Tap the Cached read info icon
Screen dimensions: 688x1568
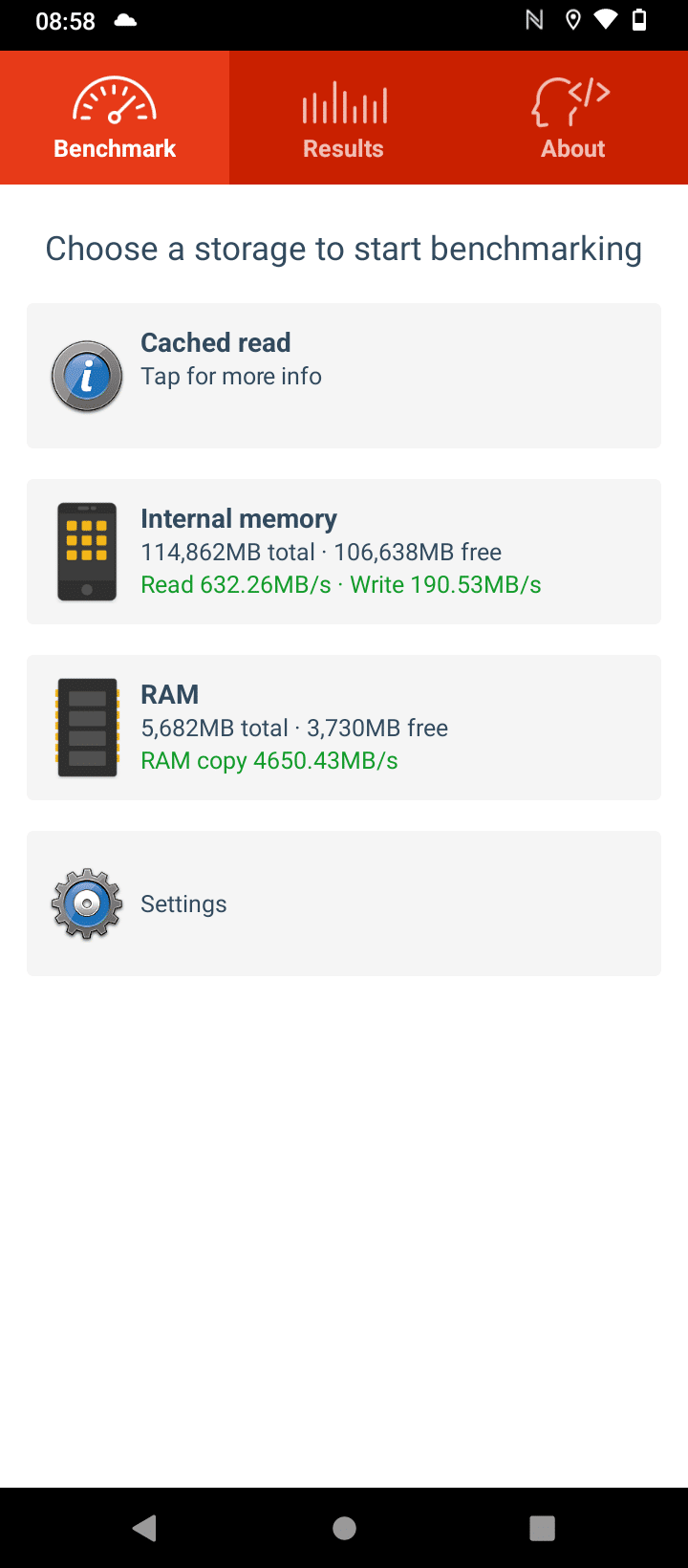coord(87,376)
